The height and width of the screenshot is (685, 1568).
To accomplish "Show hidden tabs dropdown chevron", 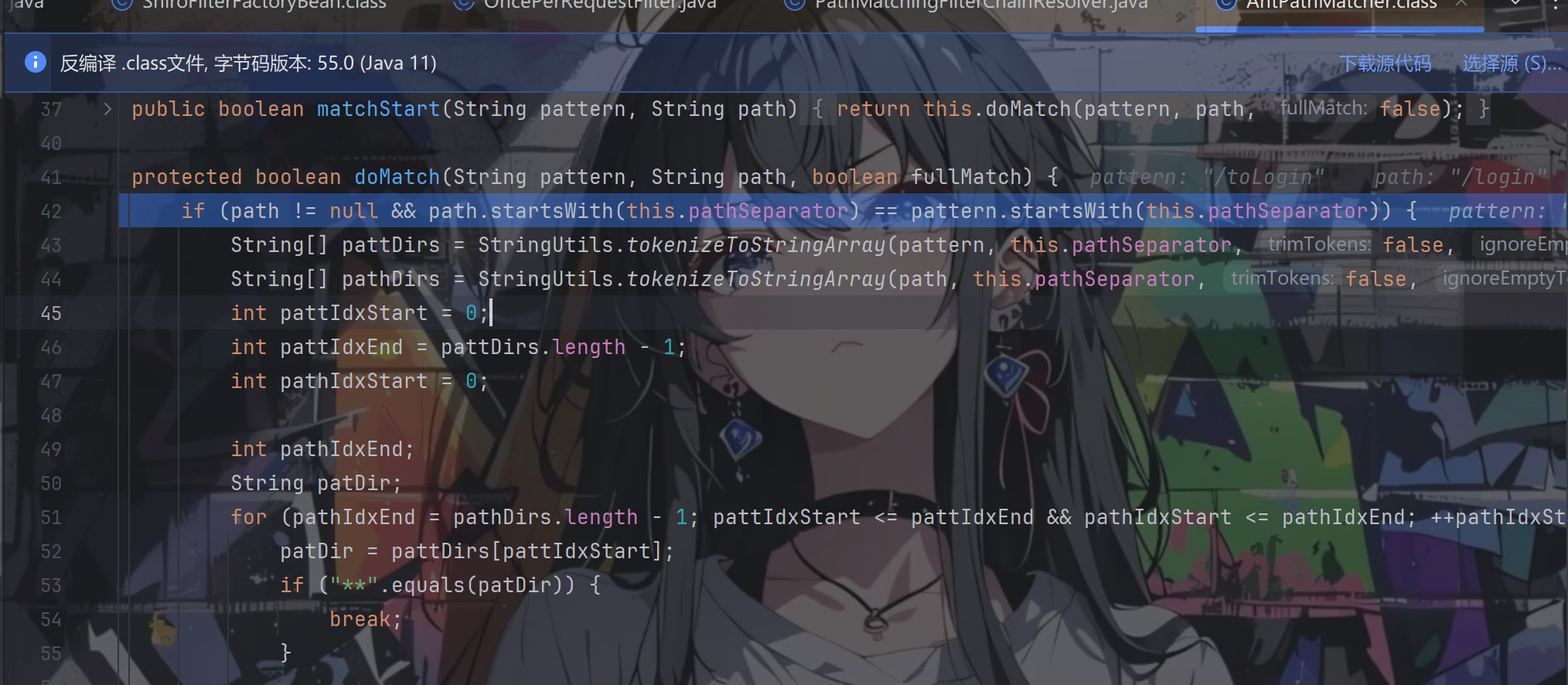I will click(1515, 4).
